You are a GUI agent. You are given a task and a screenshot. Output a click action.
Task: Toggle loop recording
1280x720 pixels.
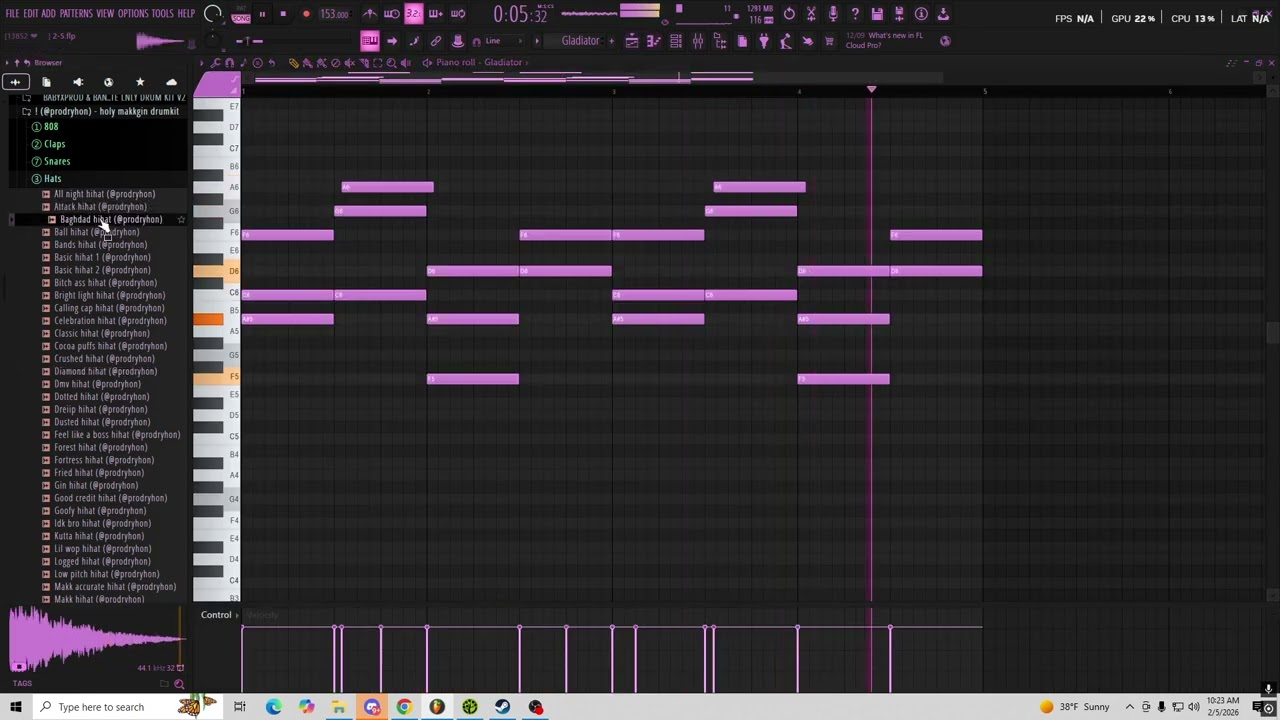coord(457,14)
